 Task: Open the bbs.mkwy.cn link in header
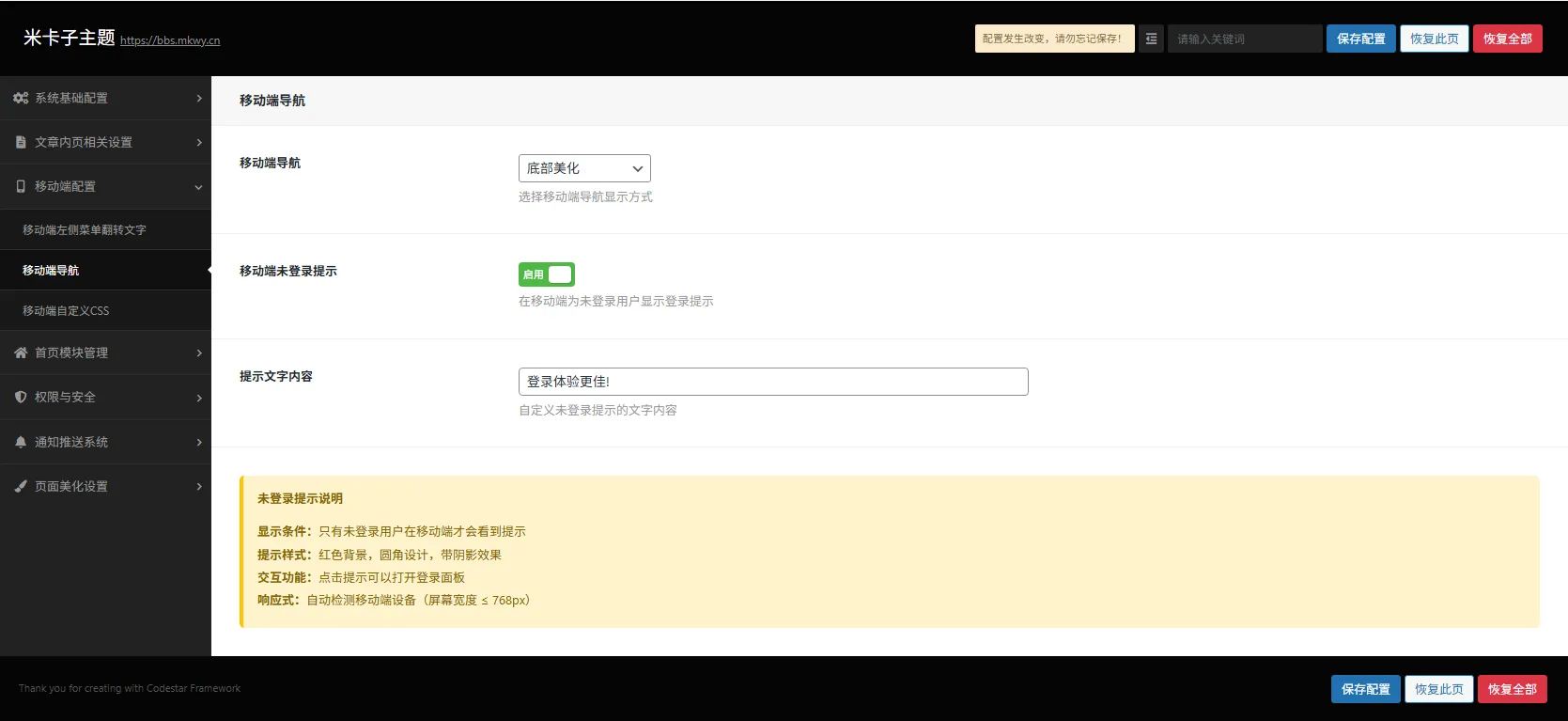[170, 40]
